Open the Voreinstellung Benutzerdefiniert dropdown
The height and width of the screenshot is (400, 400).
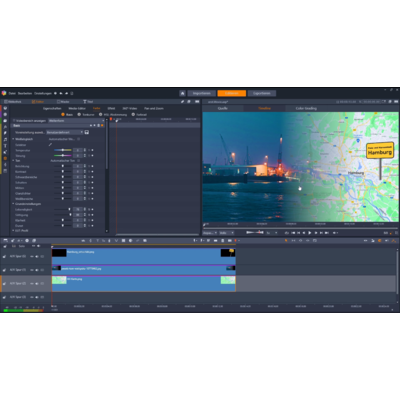tap(65, 132)
